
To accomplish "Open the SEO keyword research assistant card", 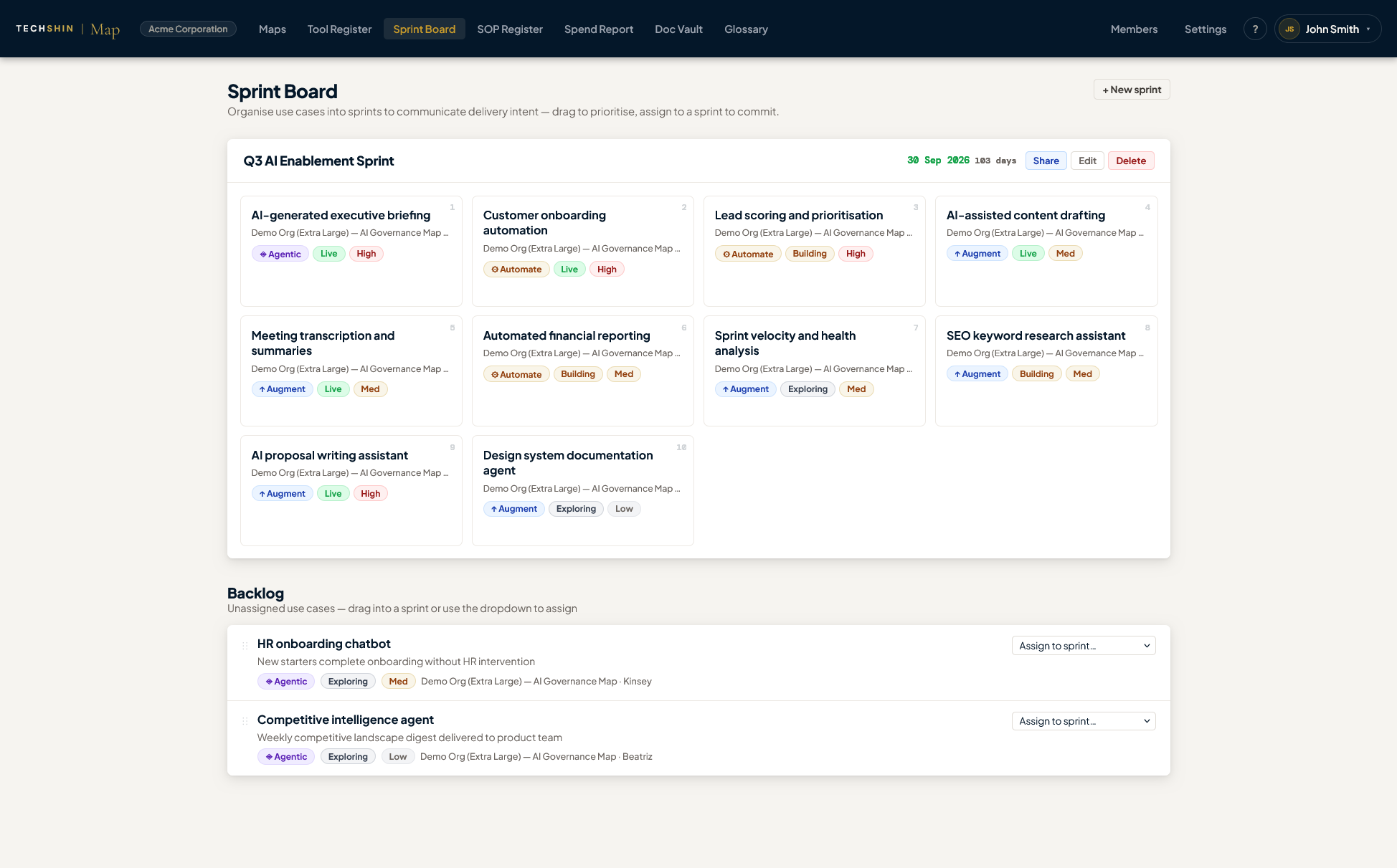I will point(1046,371).
